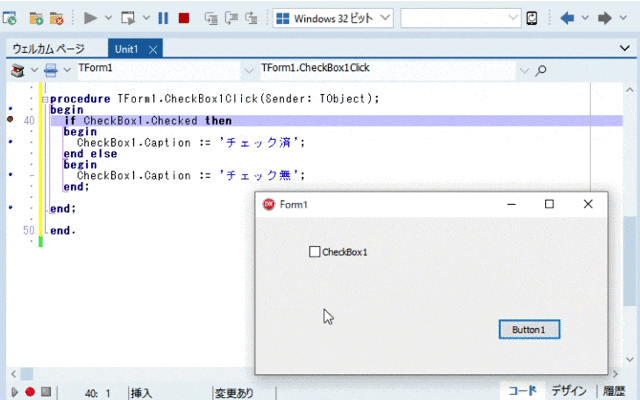640x400 pixels.
Task: Toggle the breakpoint on line 40
Action: (x=10, y=119)
